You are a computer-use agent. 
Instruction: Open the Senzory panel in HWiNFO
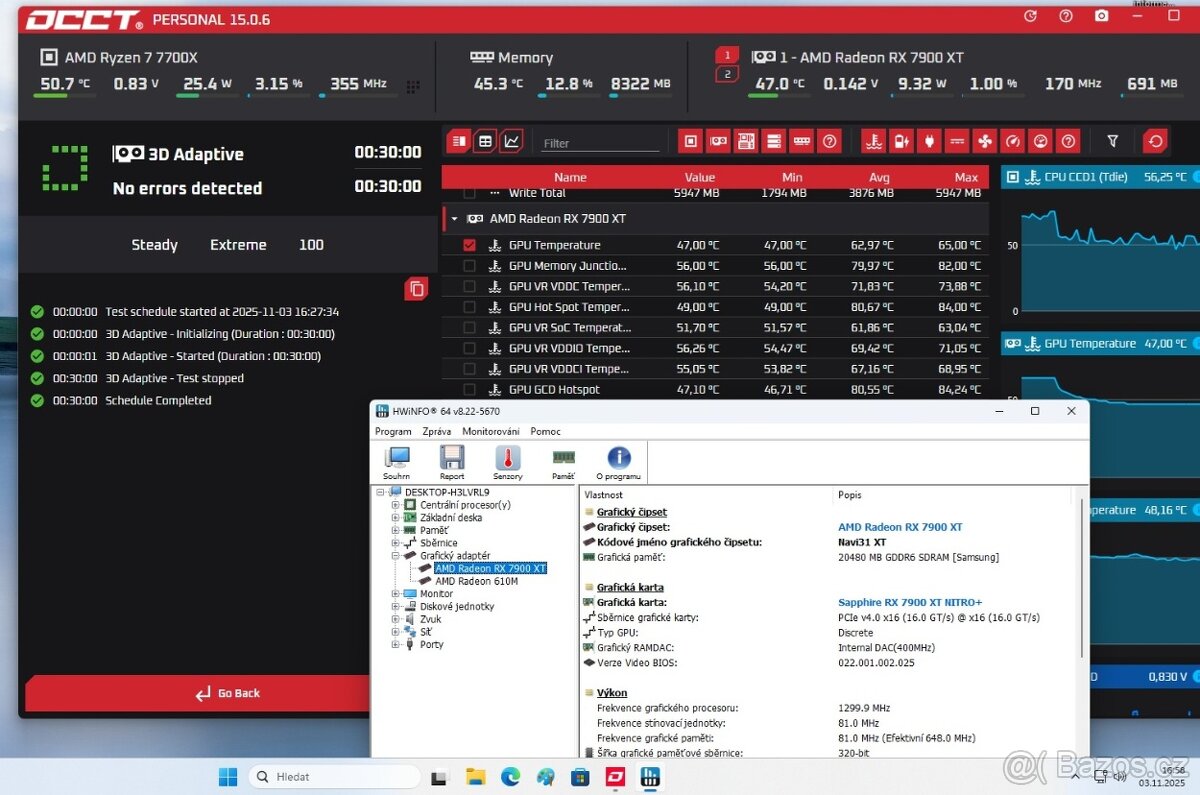click(x=508, y=462)
